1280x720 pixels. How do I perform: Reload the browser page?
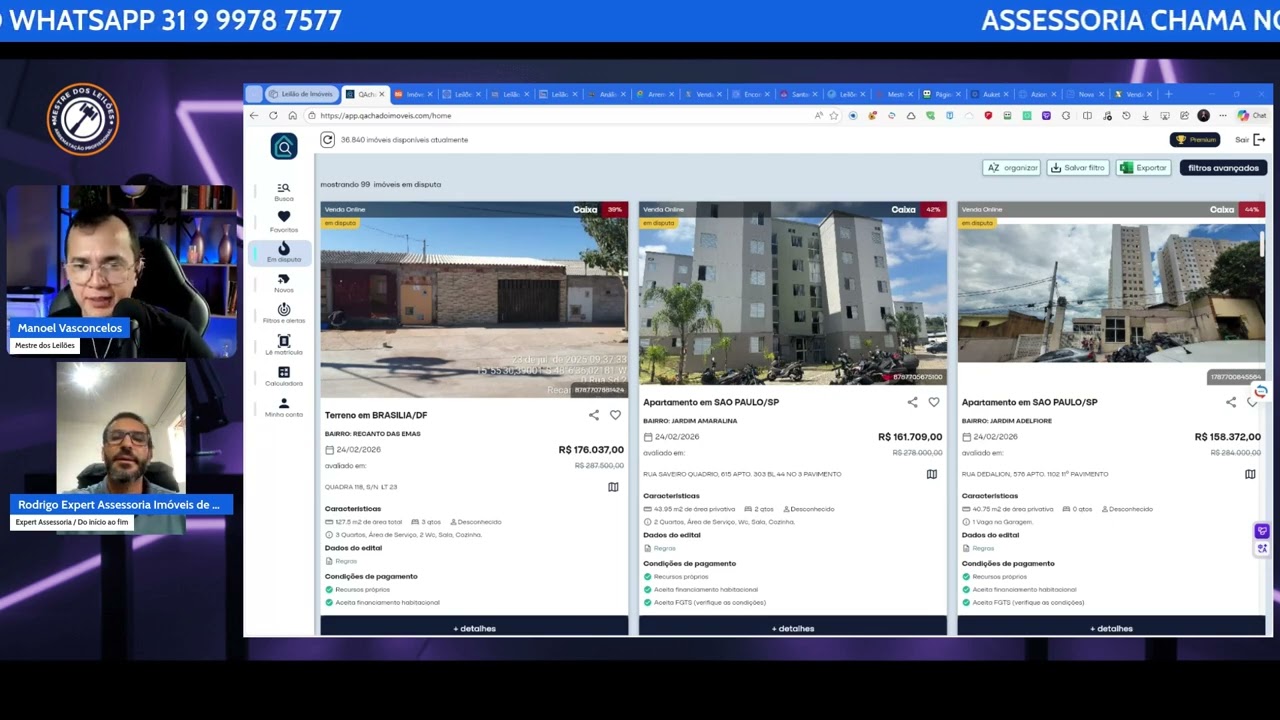273,116
